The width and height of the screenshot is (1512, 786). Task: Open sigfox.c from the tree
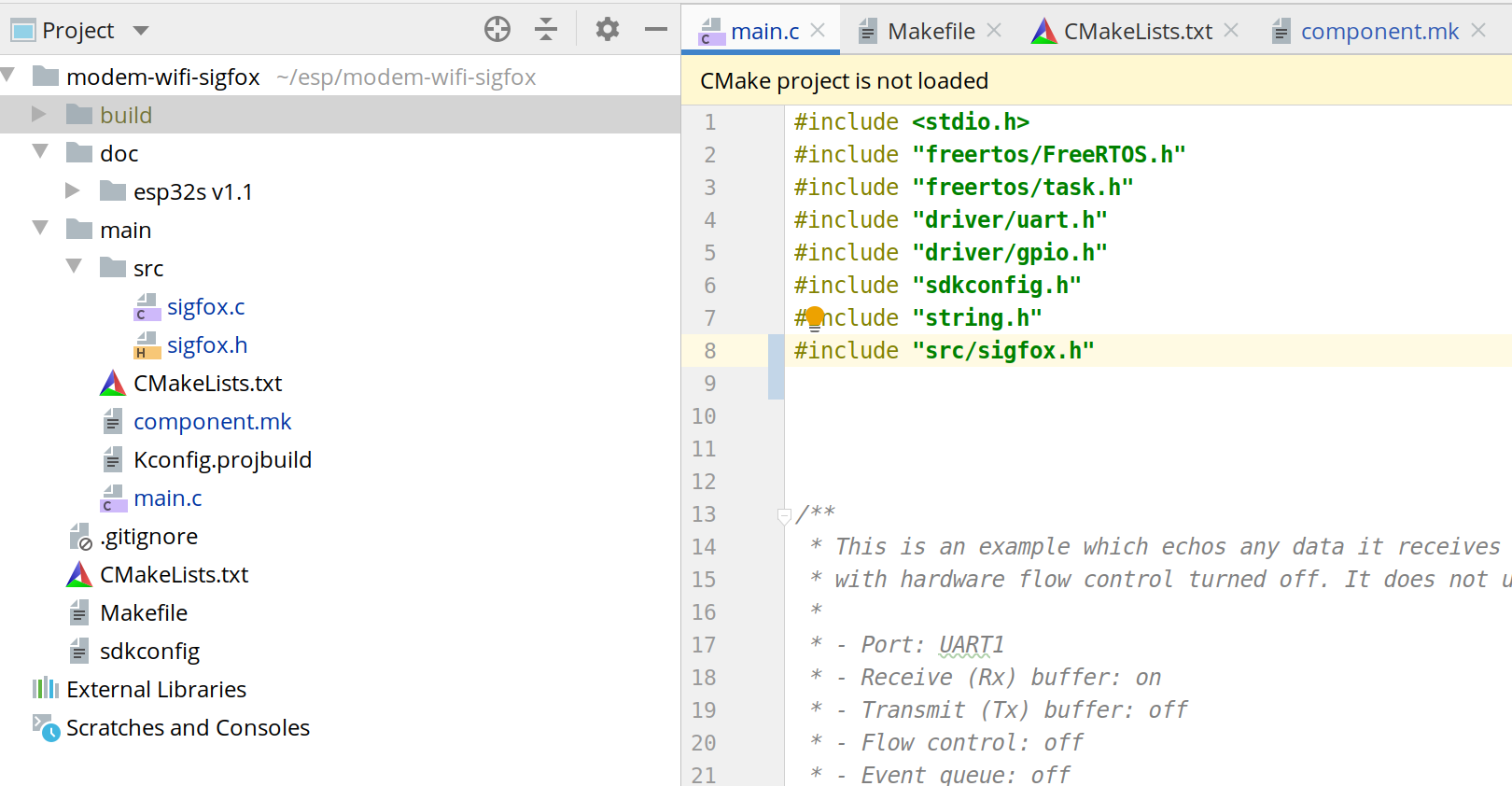[205, 306]
